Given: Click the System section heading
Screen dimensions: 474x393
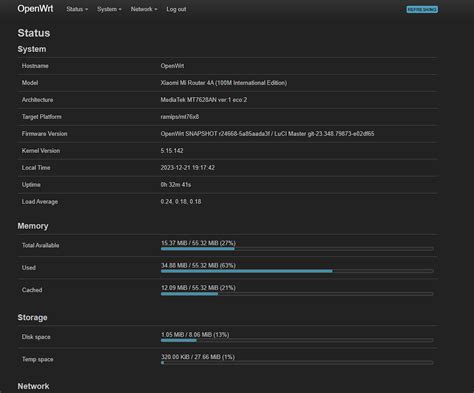Looking at the screenshot, I should (32, 49).
